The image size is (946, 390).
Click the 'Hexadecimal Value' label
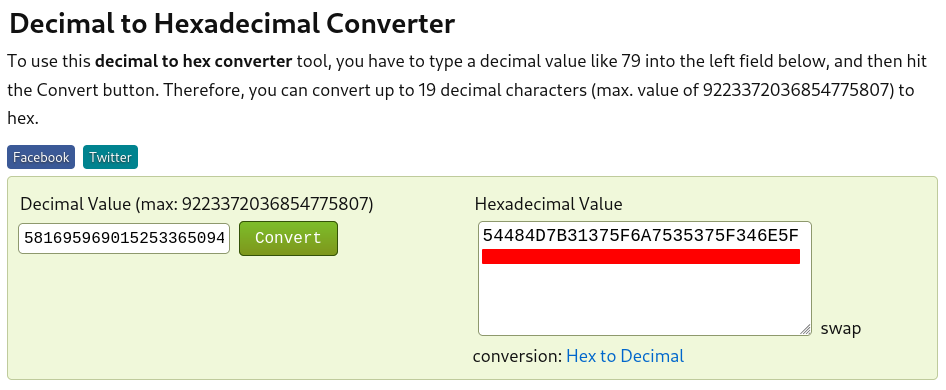click(548, 204)
